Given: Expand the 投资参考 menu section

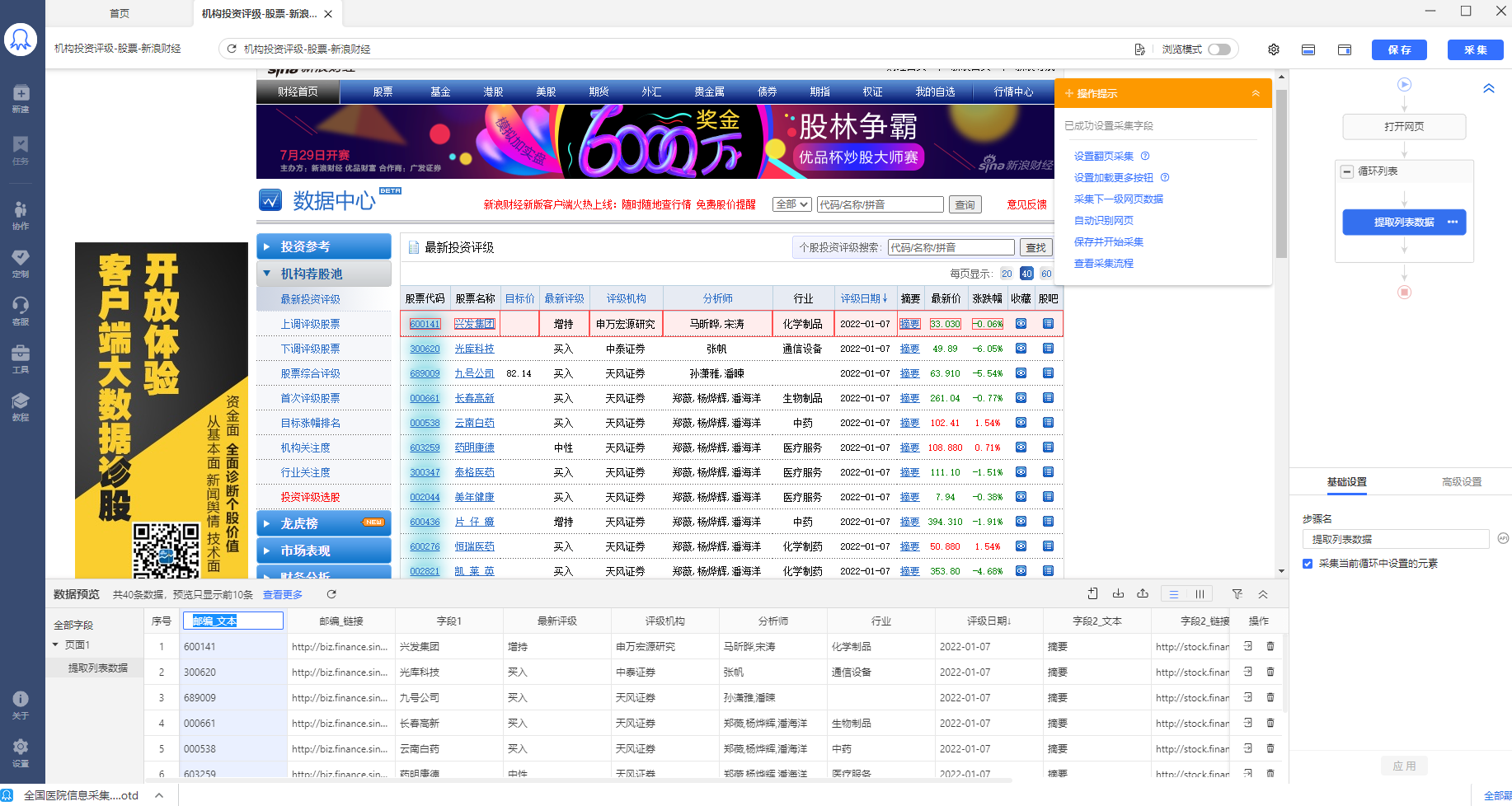Looking at the screenshot, I should click(x=324, y=246).
